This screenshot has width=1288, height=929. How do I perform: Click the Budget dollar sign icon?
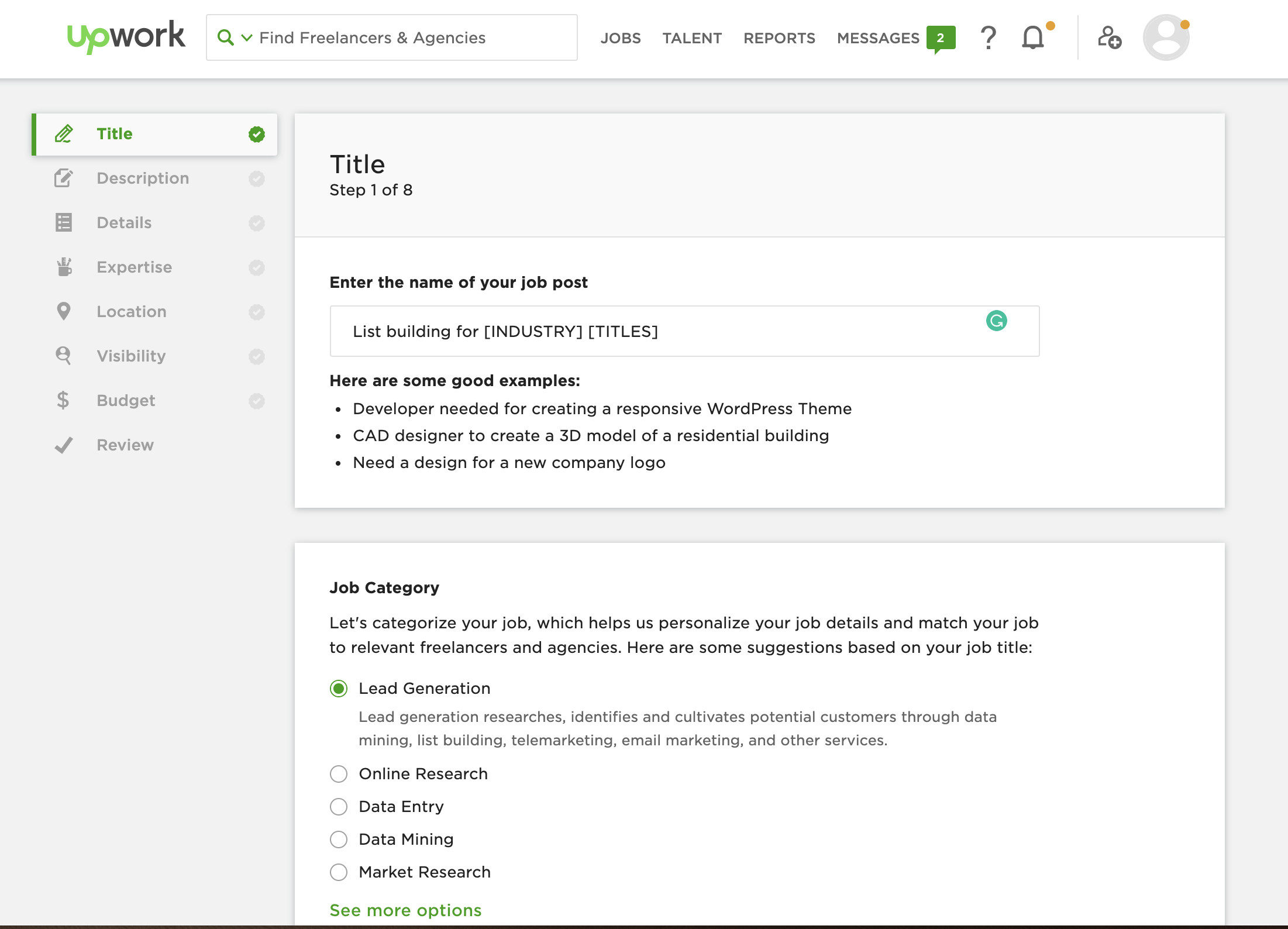tap(63, 400)
